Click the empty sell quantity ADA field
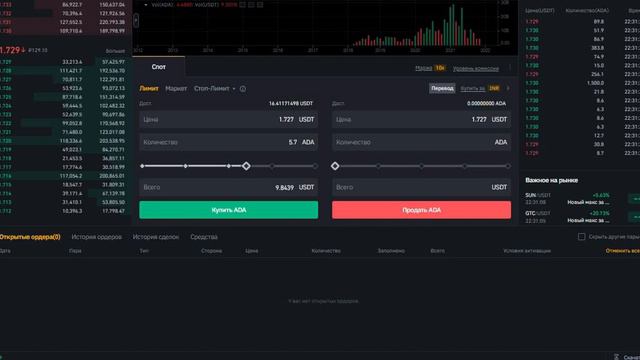Screen dimensions: 640x360 tap(421, 142)
